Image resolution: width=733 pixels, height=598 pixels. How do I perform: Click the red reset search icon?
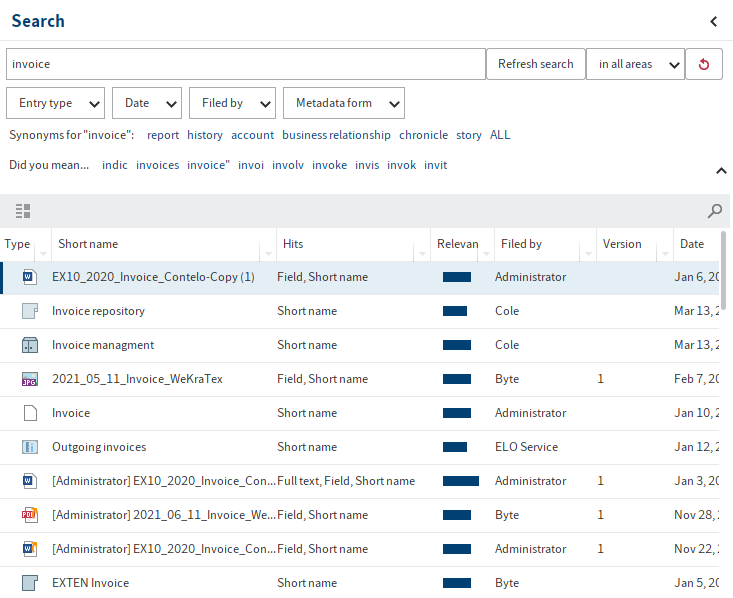(x=704, y=64)
